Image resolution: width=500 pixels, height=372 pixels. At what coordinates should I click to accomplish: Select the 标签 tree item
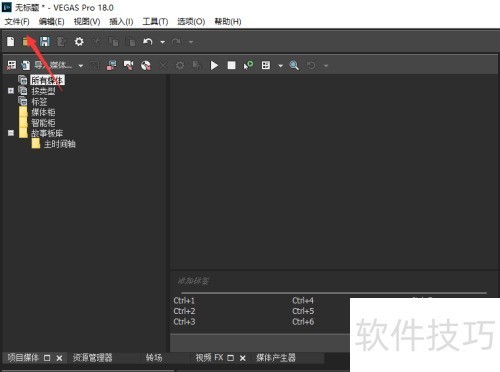[x=39, y=101]
